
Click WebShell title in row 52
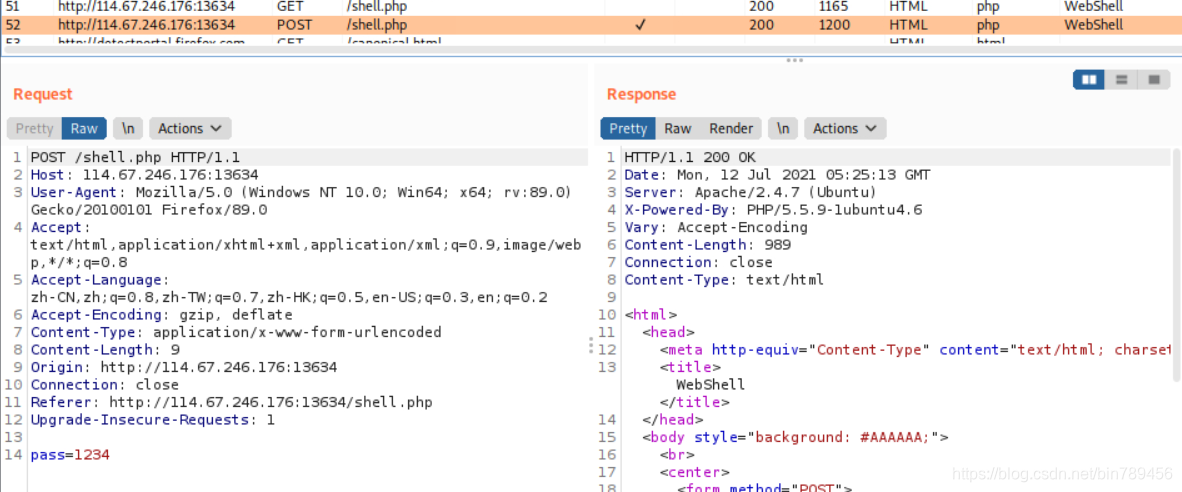[x=1094, y=25]
